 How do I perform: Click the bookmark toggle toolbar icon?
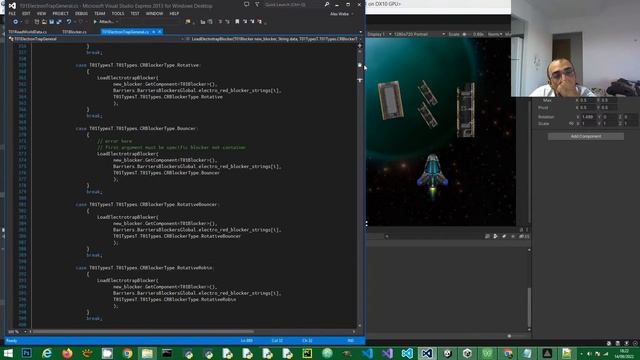[237, 22]
